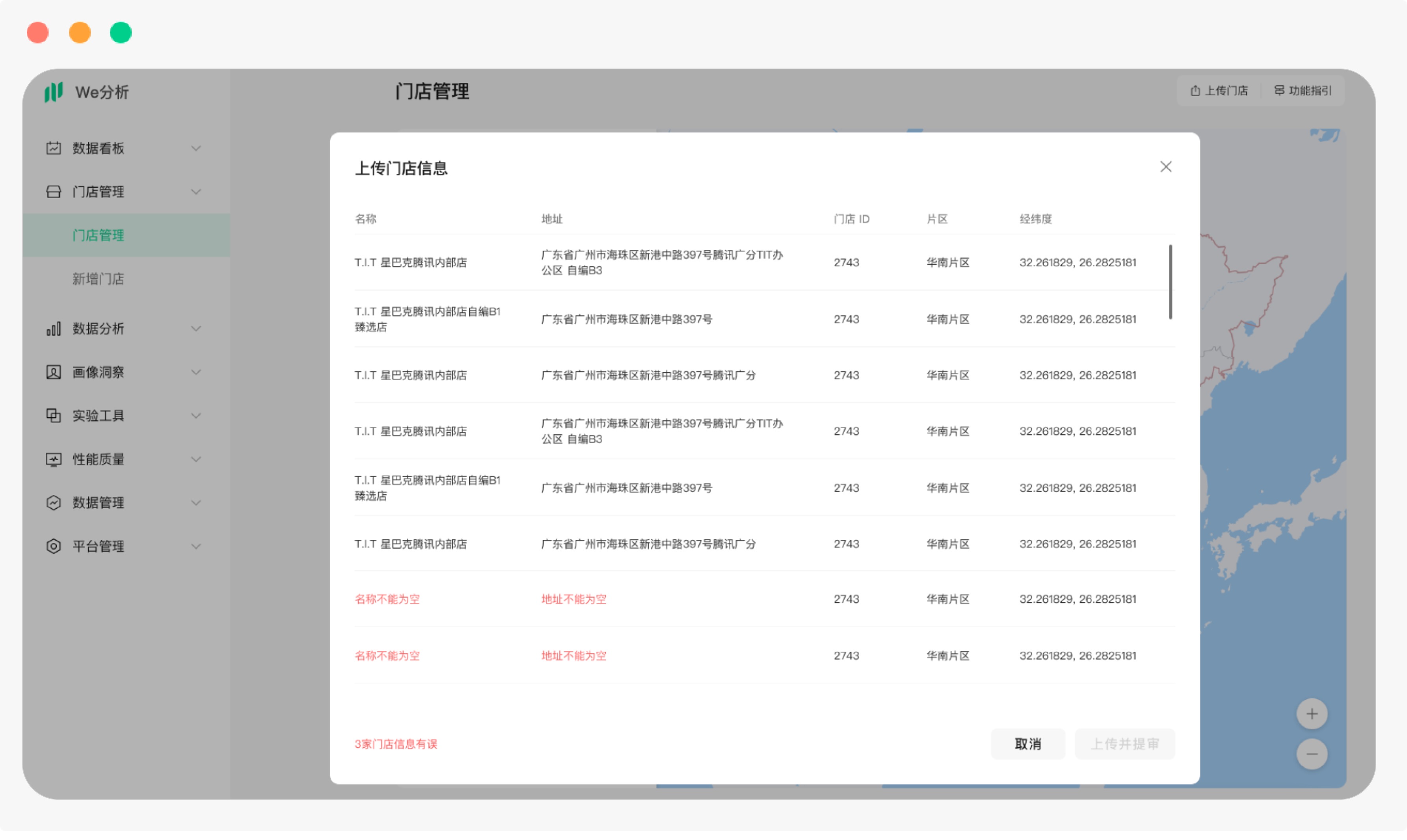
Task: Open the 数据分析 menu label
Action: 98,329
